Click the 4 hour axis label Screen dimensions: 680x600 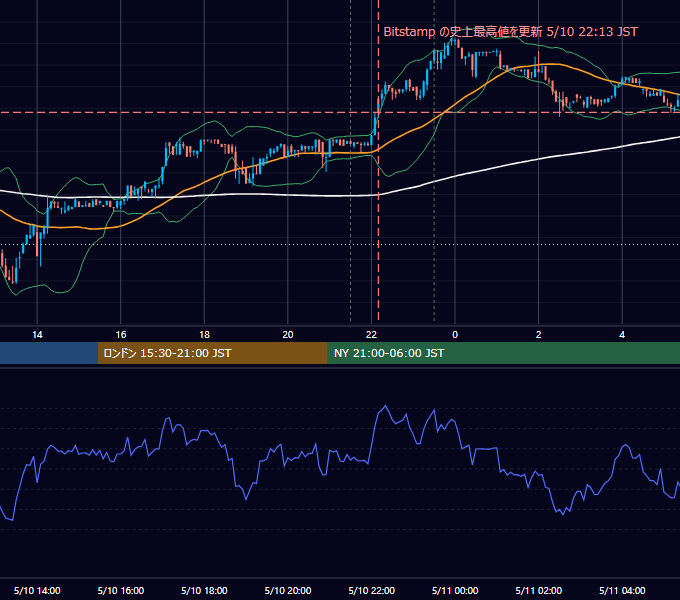622,335
